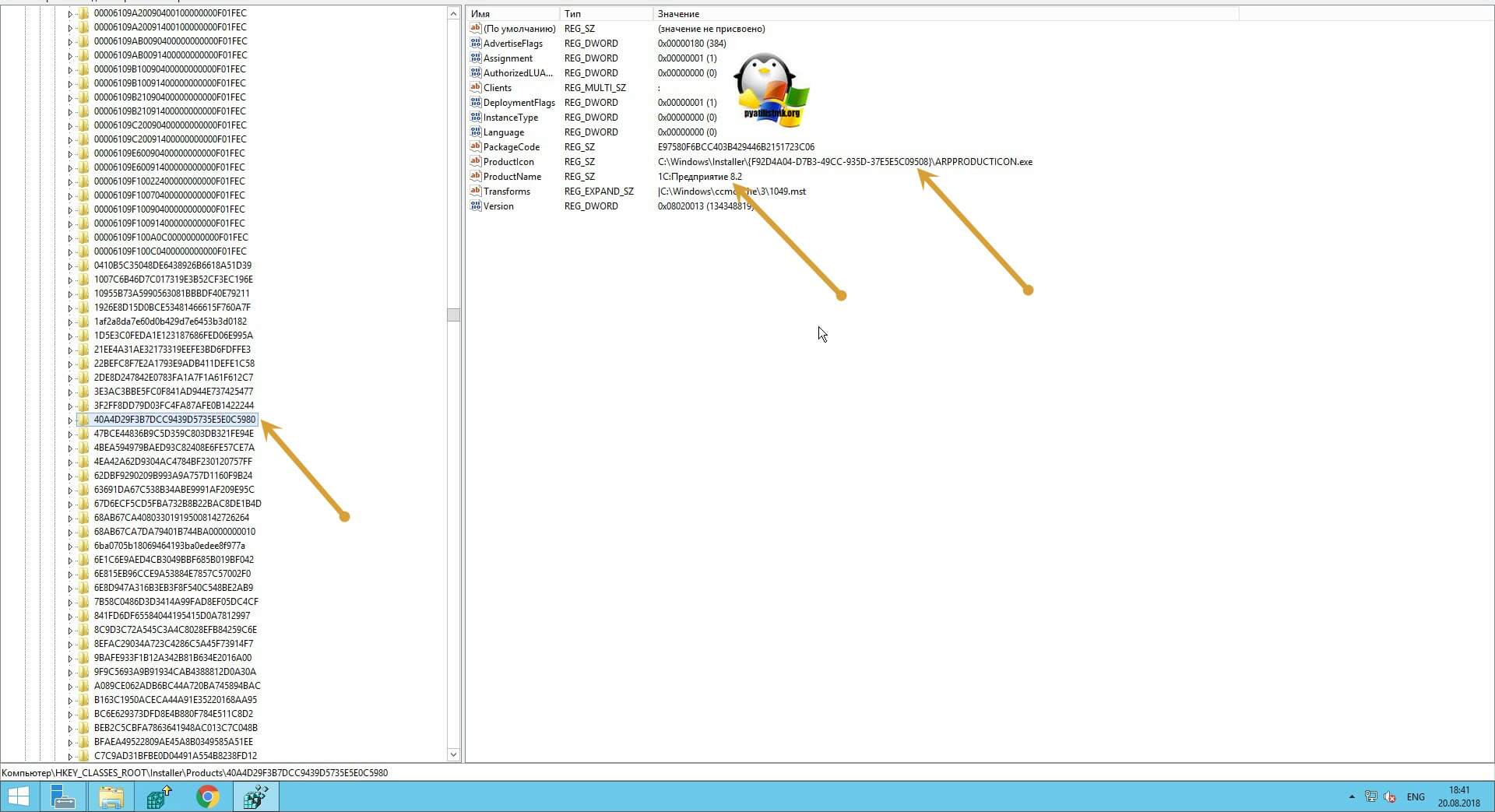
Task: Click the tree pane scroll down arrow
Action: (x=453, y=754)
